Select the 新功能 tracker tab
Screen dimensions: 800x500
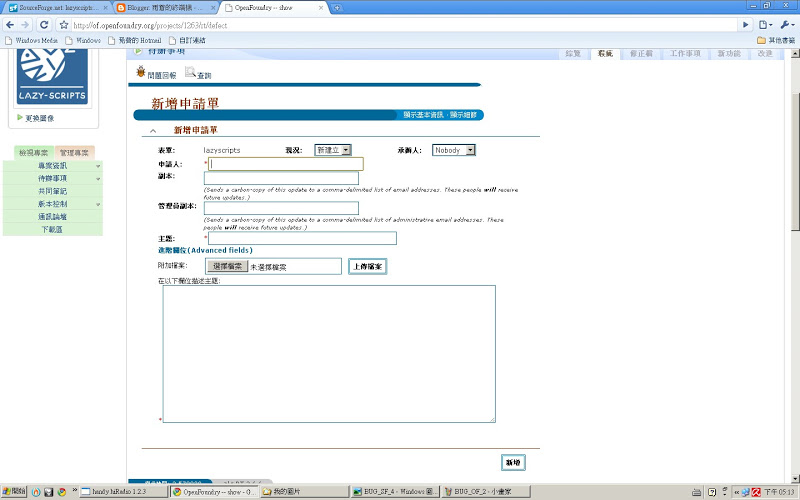(x=729, y=54)
